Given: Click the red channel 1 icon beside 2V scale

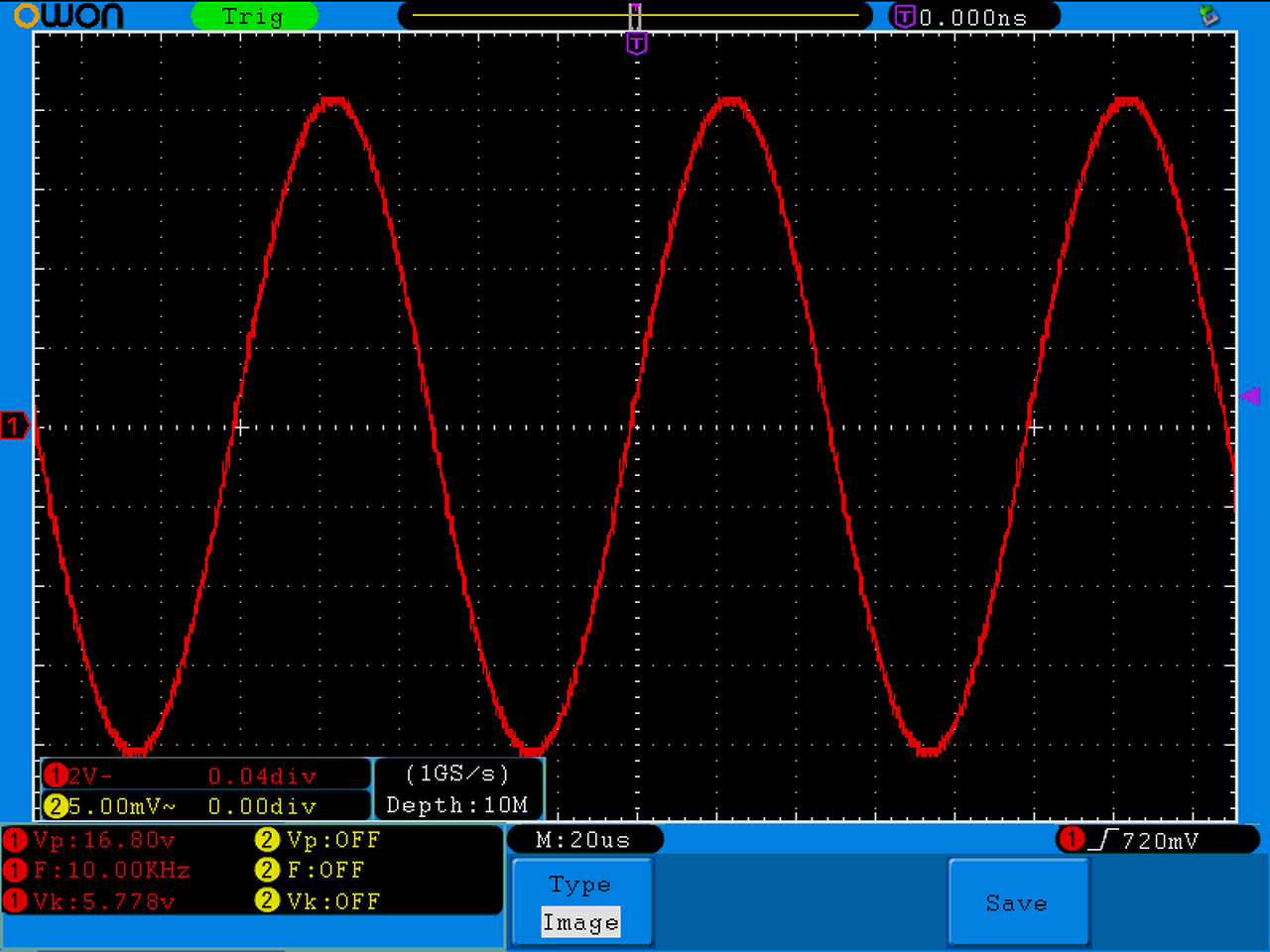Looking at the screenshot, I should tap(56, 775).
